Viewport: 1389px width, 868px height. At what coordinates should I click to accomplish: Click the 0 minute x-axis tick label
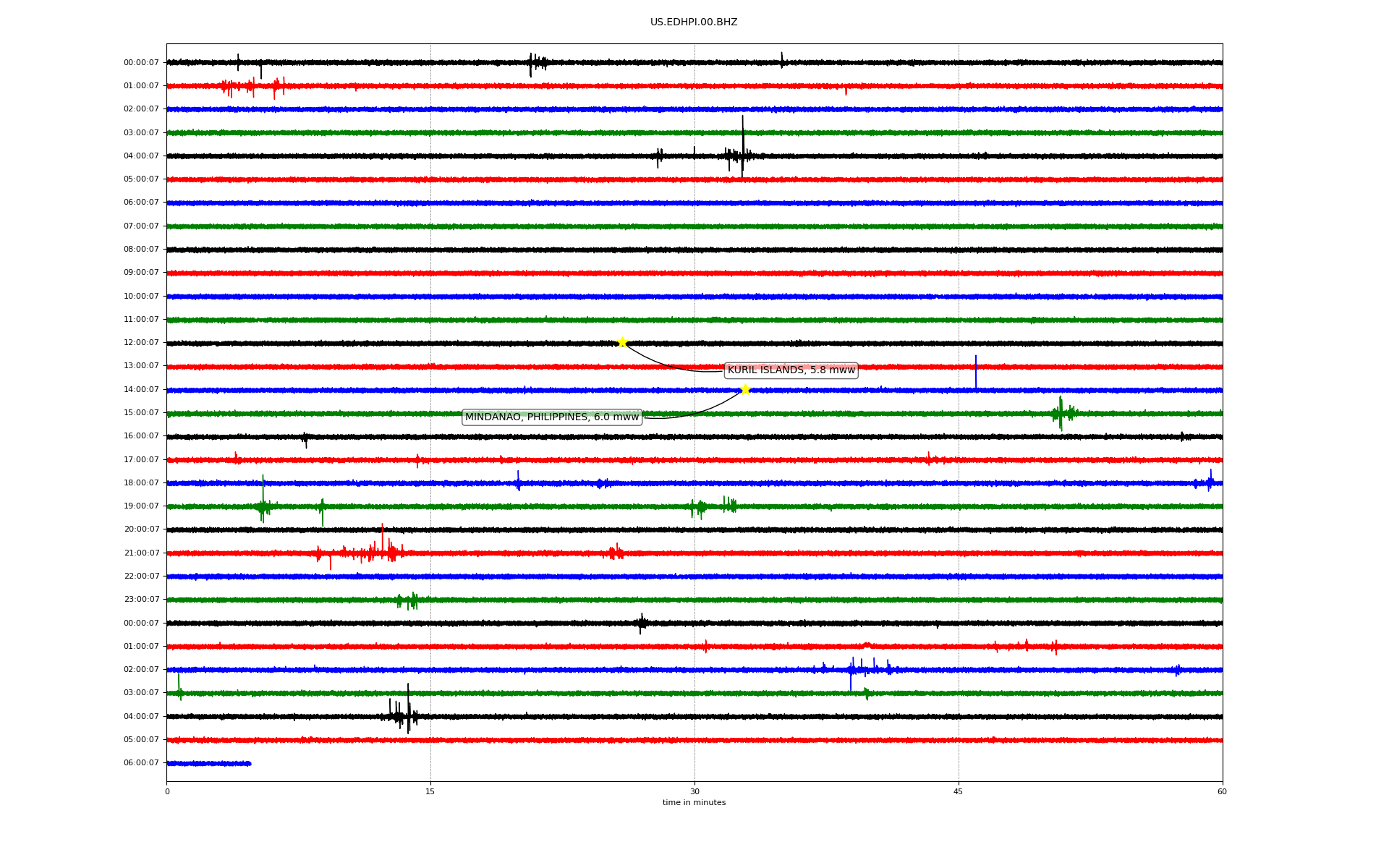167,791
